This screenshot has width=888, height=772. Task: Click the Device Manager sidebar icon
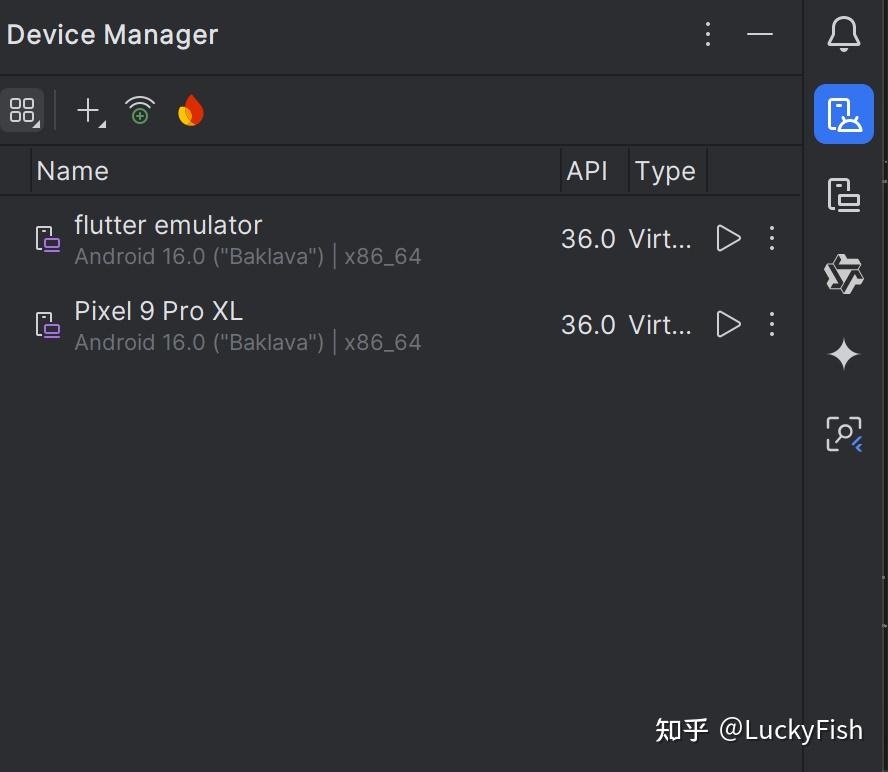pyautogui.click(x=844, y=114)
